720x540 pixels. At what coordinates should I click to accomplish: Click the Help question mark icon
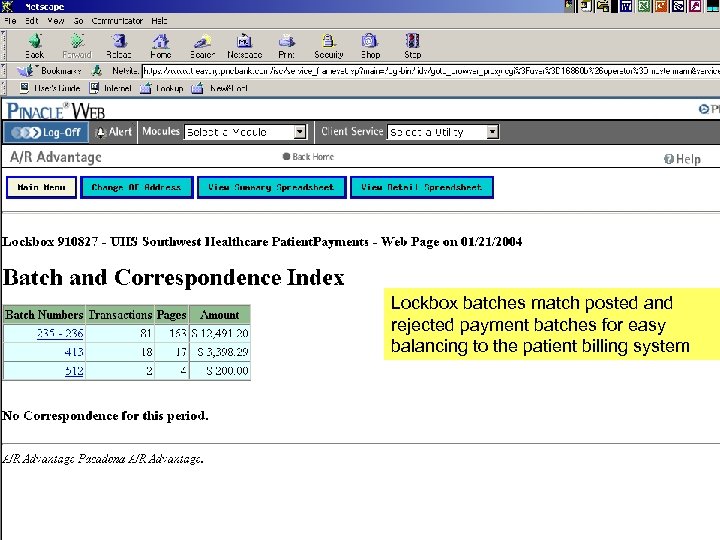pos(669,159)
